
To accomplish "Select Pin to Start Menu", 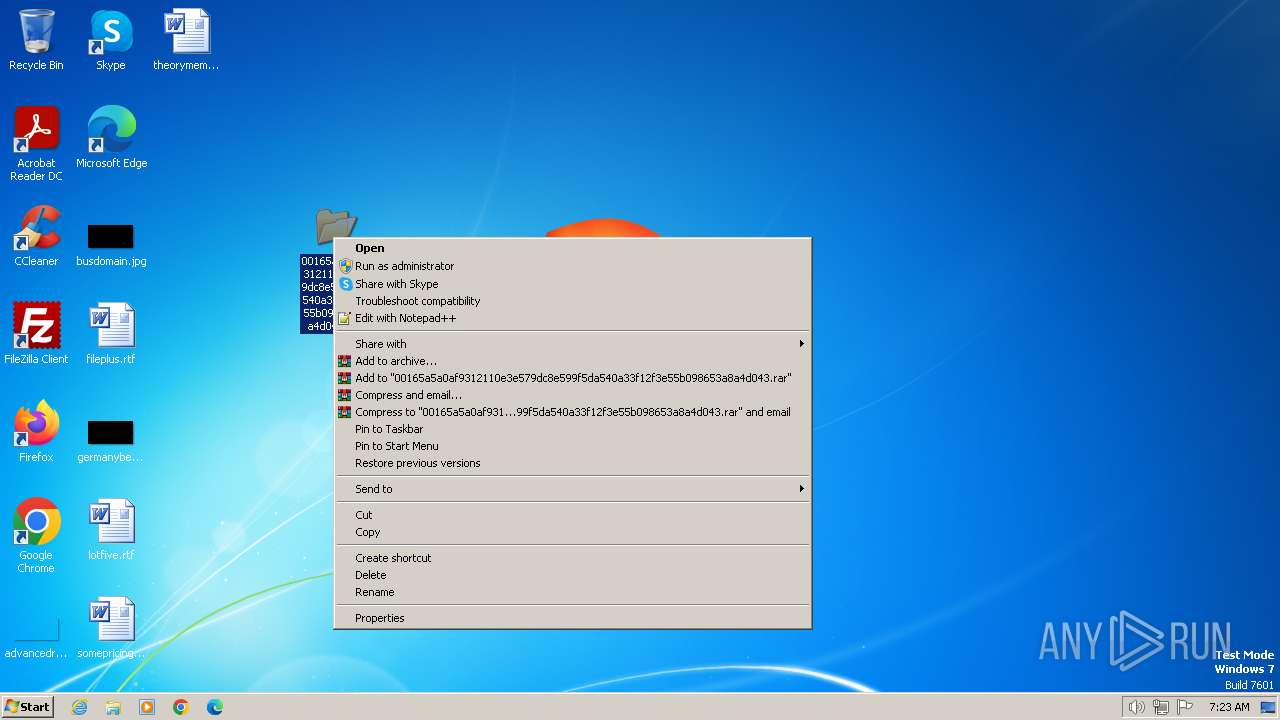I will point(572,446).
